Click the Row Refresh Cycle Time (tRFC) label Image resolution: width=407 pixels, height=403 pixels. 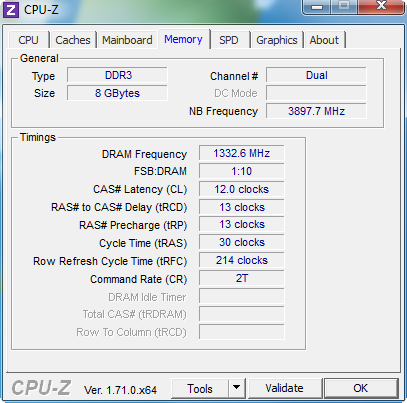110,261
